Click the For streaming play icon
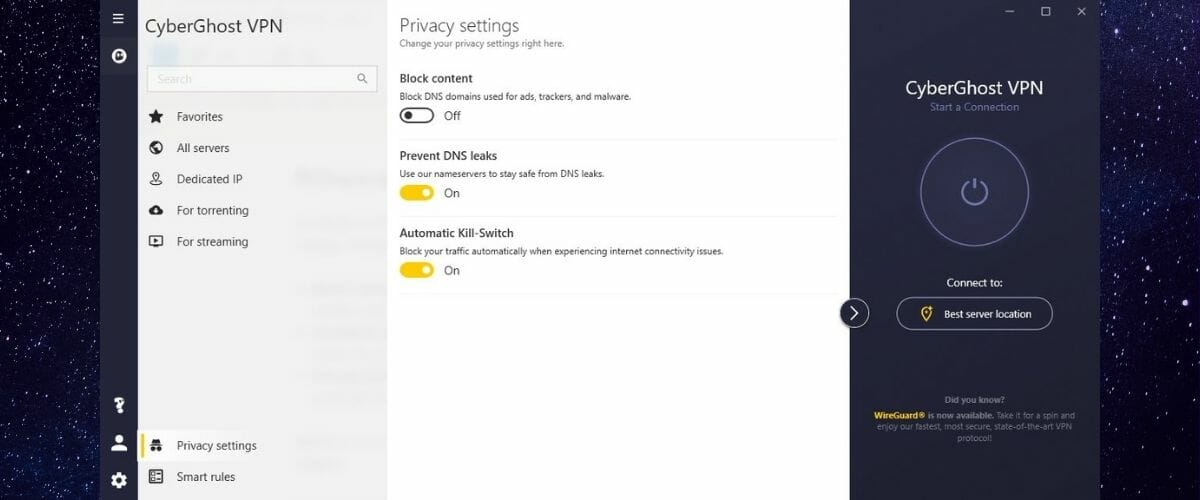The height and width of the screenshot is (500, 1200). point(156,241)
